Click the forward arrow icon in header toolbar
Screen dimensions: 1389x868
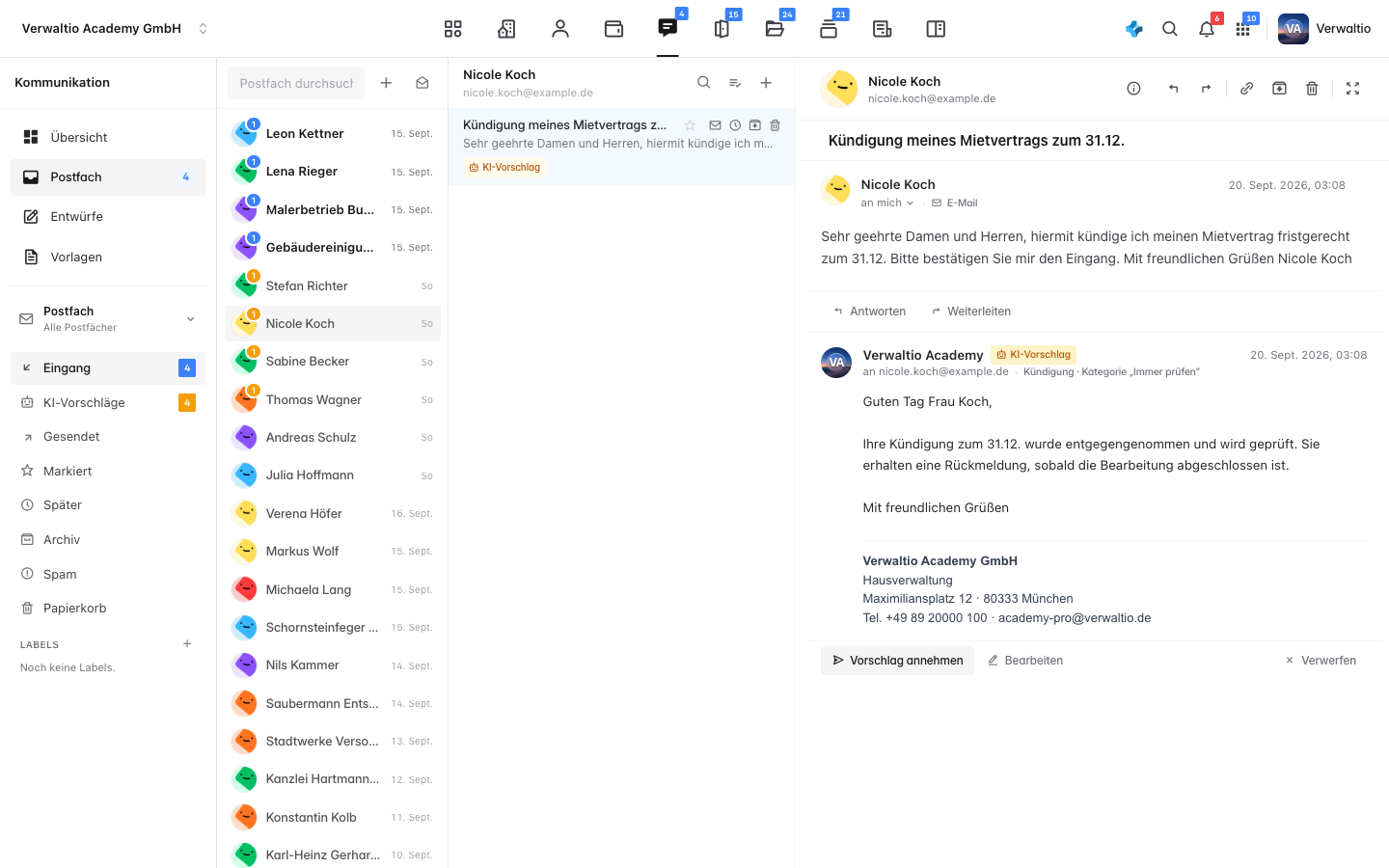point(1206,89)
